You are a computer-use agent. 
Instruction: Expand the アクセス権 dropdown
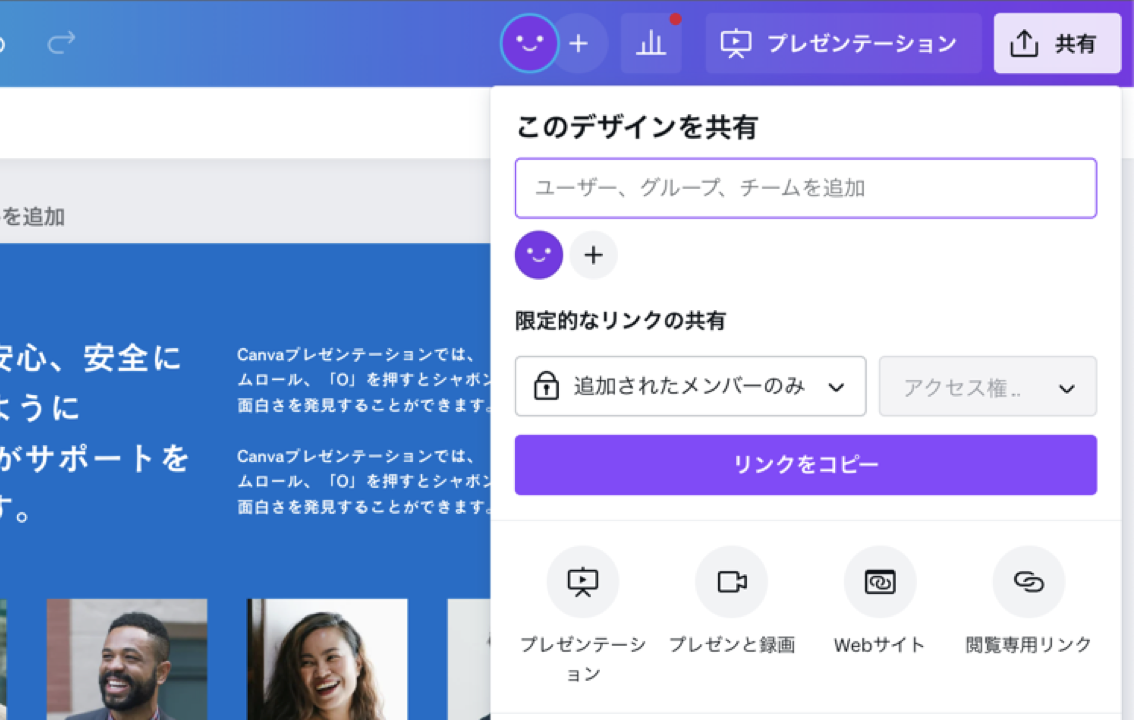pos(988,386)
